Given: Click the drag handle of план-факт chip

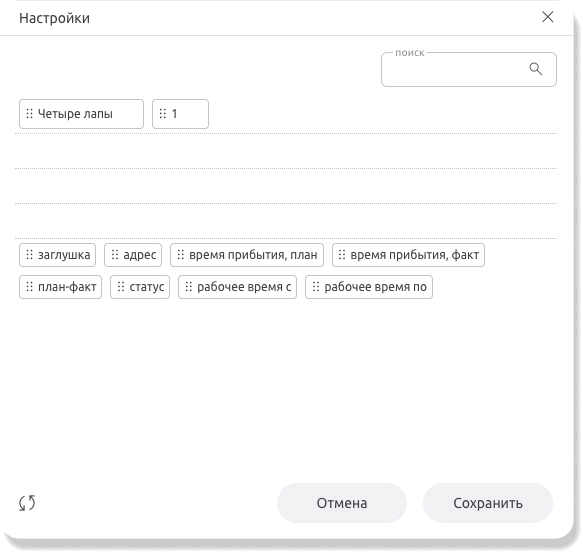Looking at the screenshot, I should click(29, 287).
